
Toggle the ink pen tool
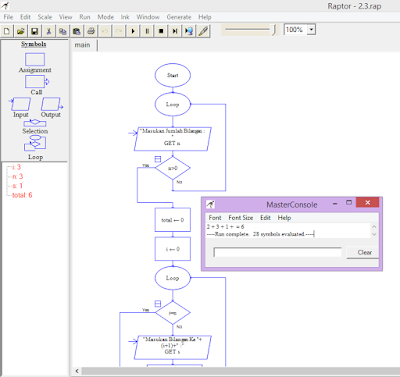point(203,31)
